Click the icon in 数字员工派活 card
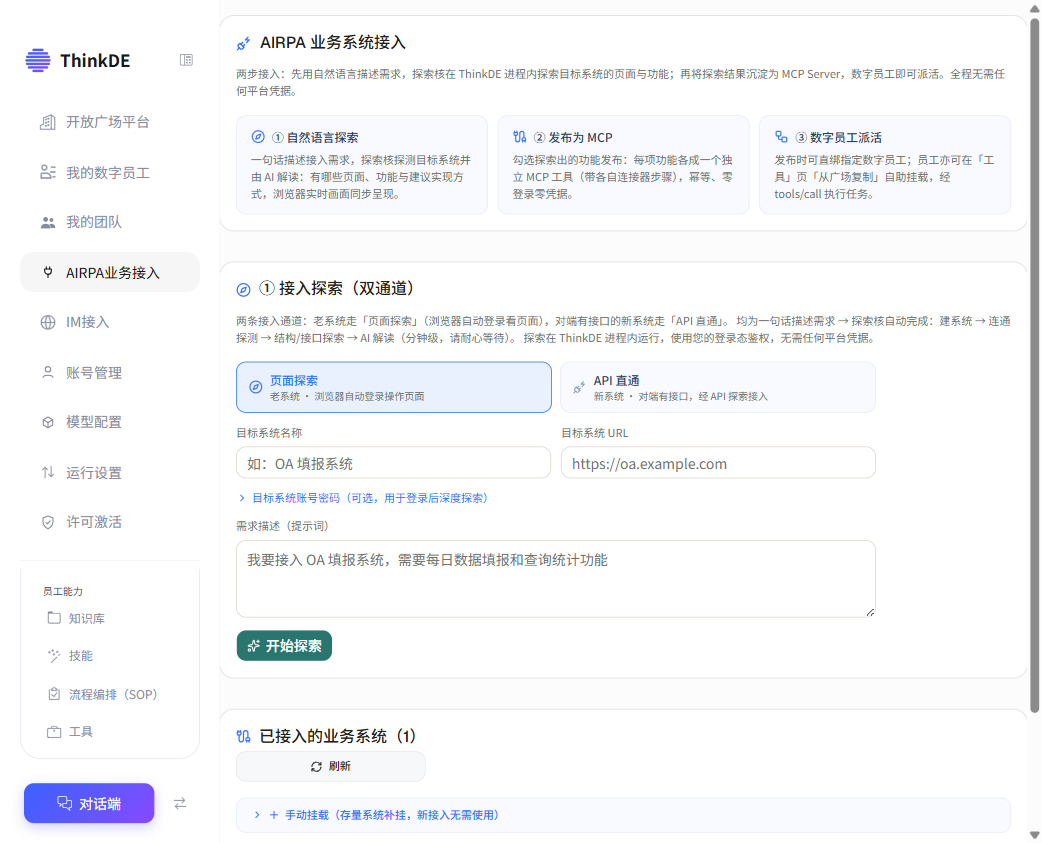The image size is (1042, 843). (782, 137)
